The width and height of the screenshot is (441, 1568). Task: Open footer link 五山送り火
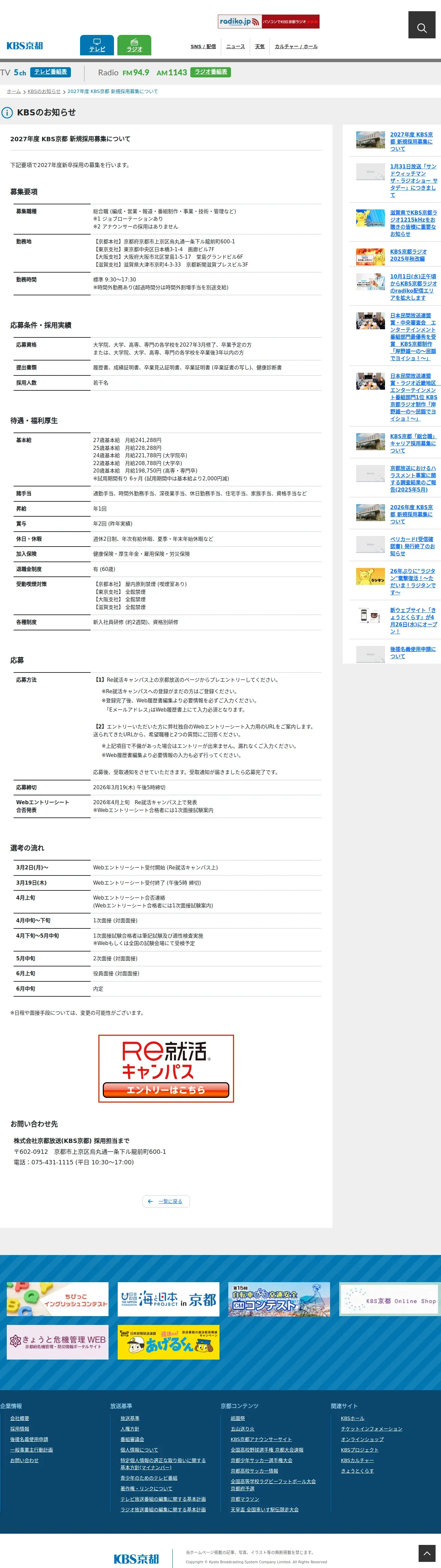click(x=243, y=1428)
